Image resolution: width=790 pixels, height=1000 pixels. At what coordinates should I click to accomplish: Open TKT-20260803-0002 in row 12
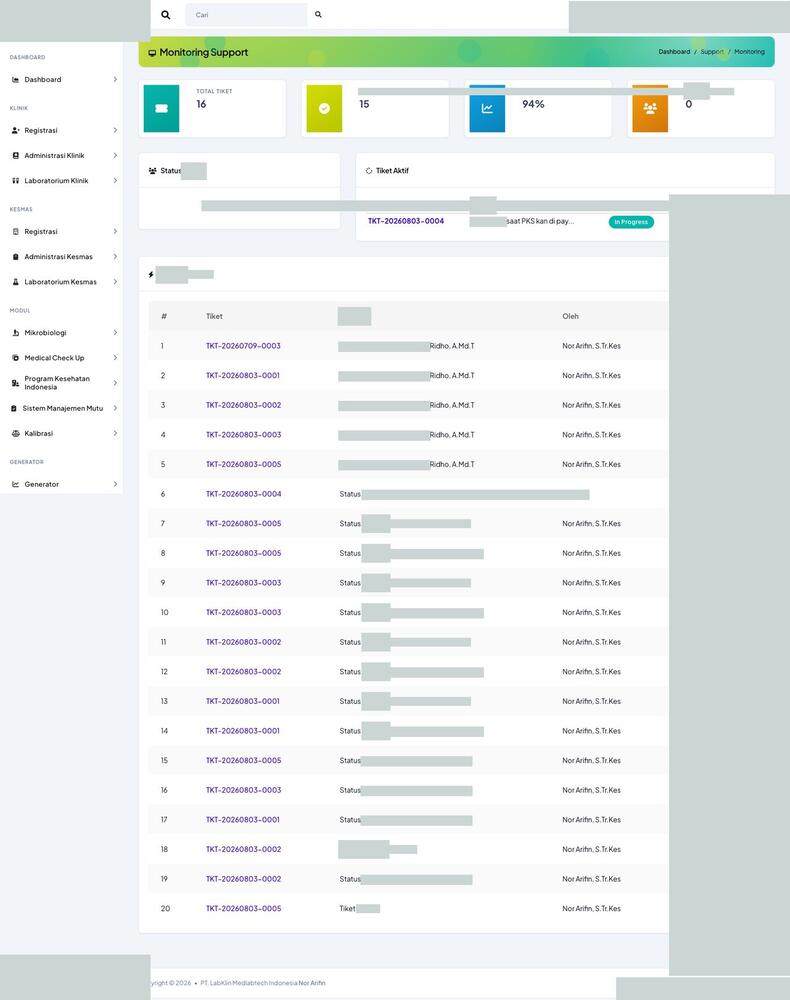click(x=243, y=672)
